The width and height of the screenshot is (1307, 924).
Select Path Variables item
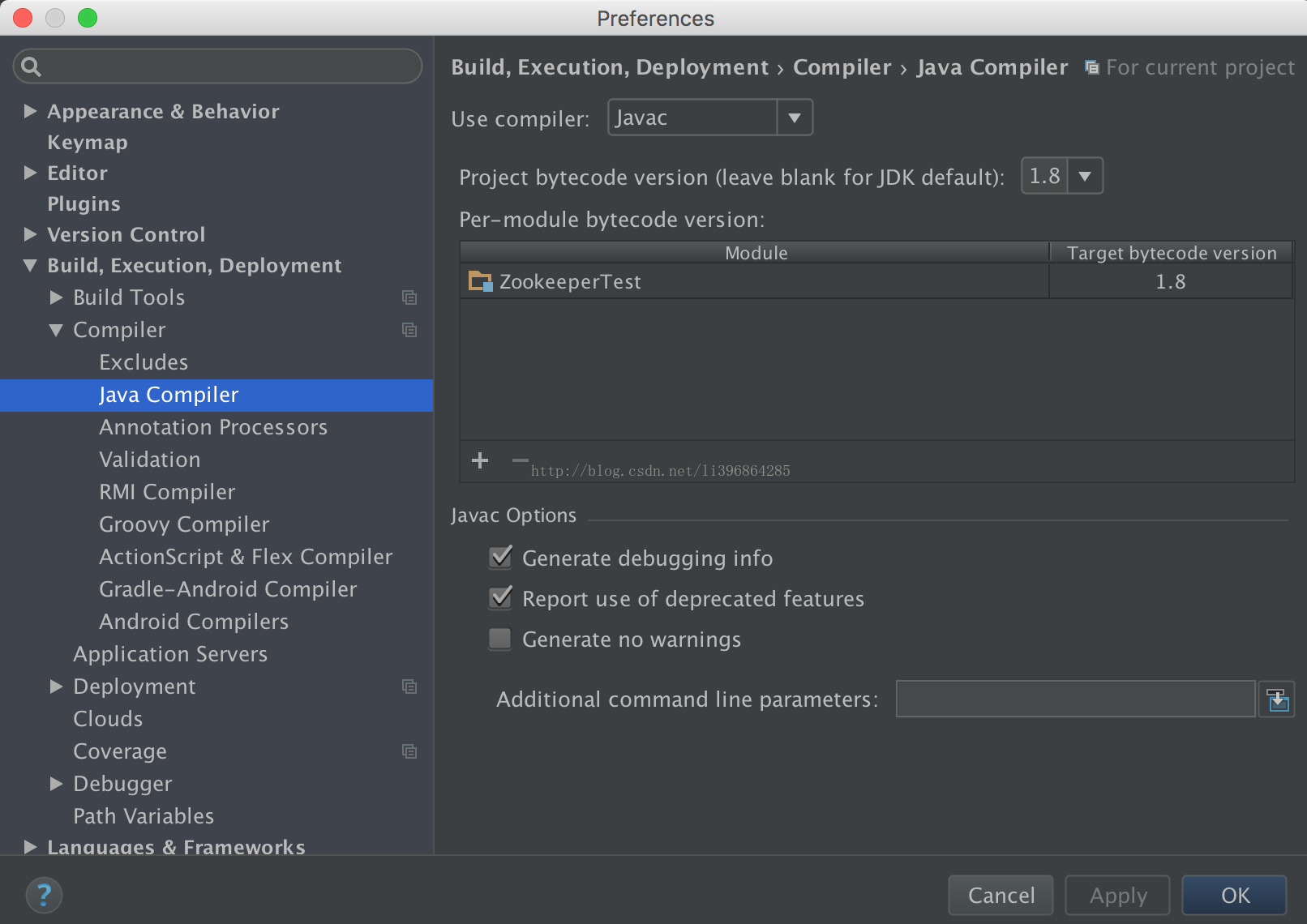click(144, 816)
